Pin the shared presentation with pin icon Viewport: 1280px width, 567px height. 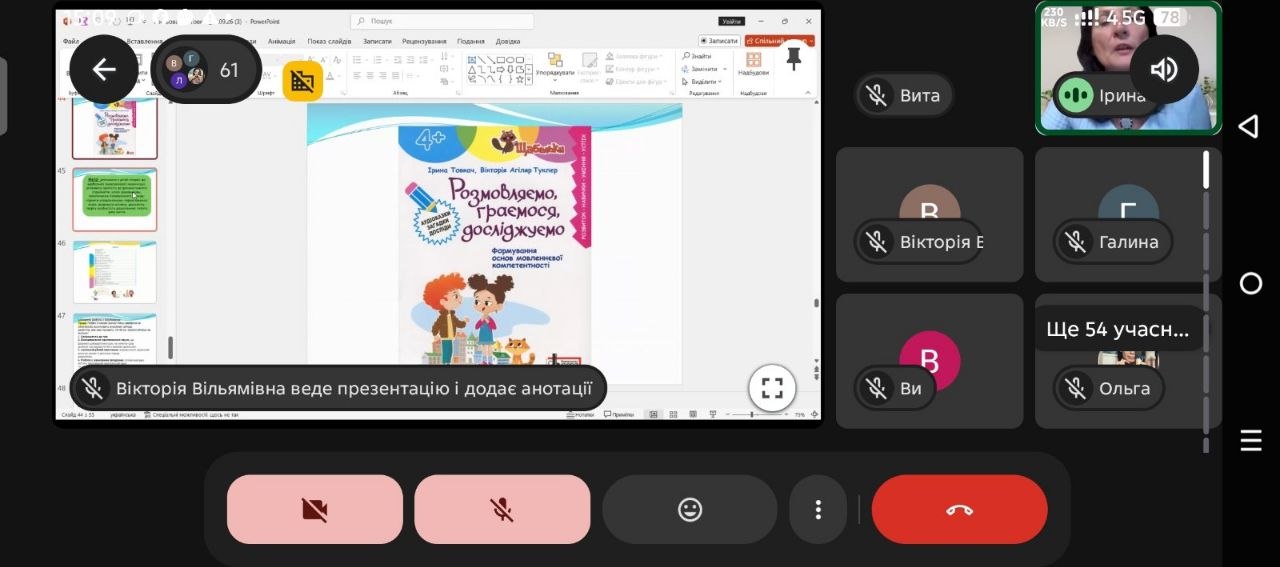coord(794,59)
